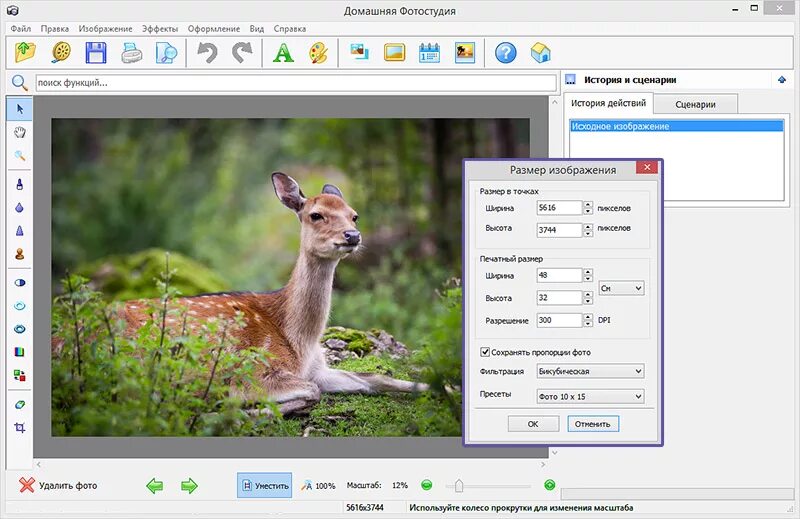Open the 'Оформление' menu

pyautogui.click(x=214, y=29)
